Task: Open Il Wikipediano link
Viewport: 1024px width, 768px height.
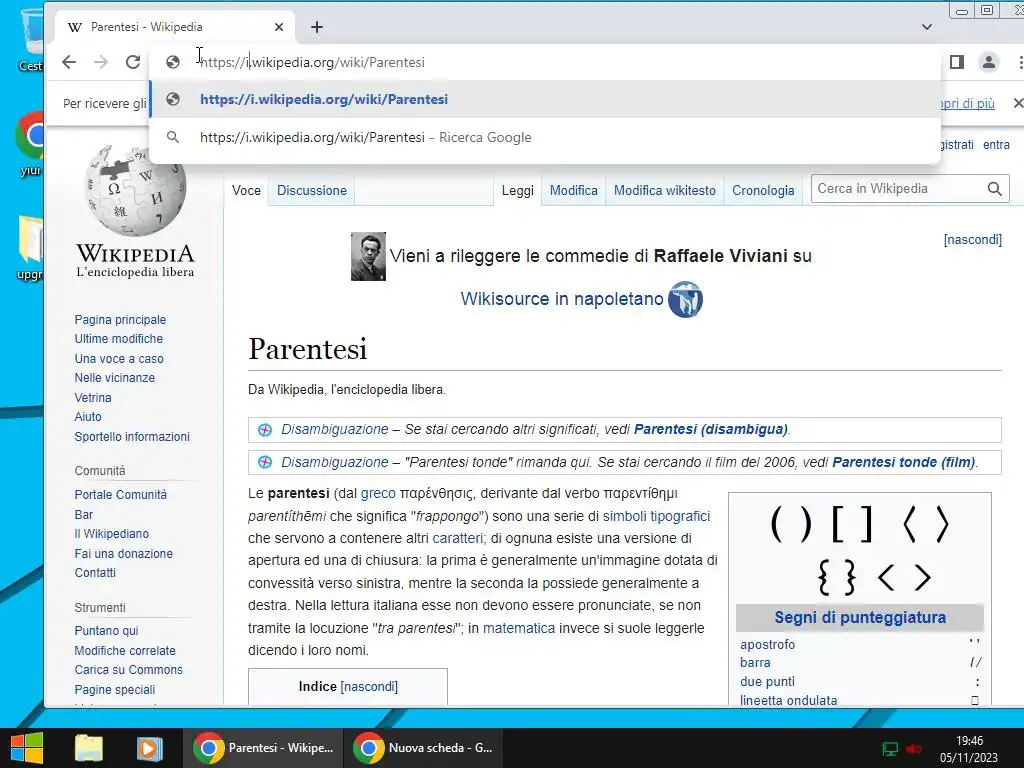Action: [x=112, y=534]
